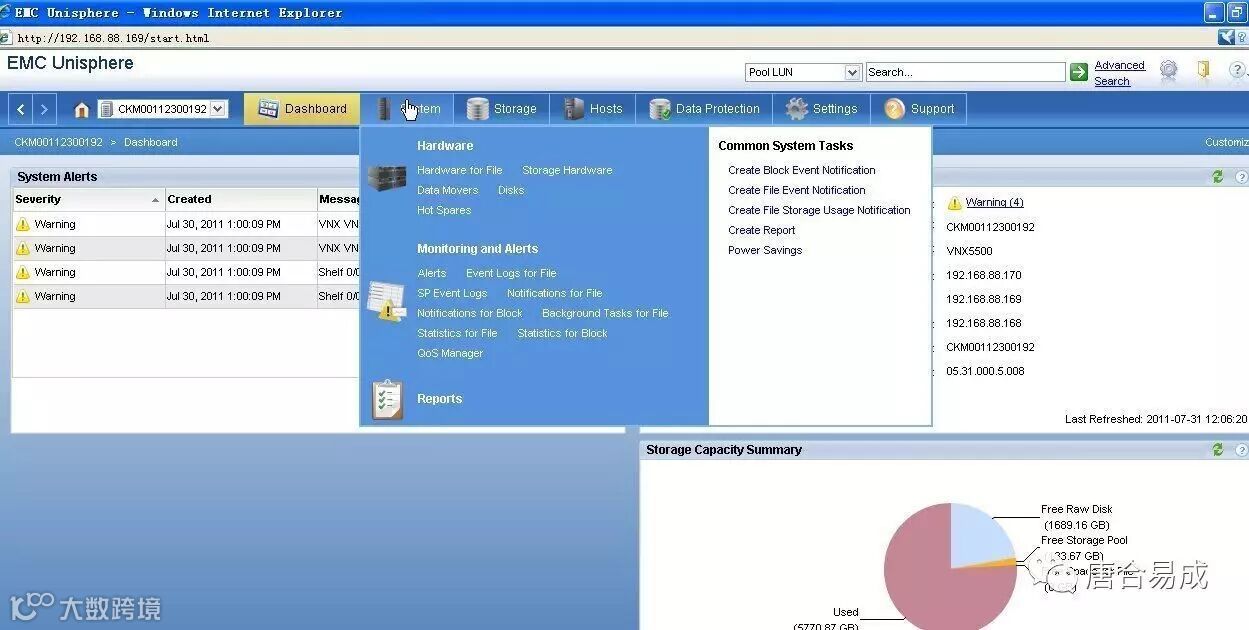This screenshot has width=1249, height=630.
Task: Click the Monitoring and Alerts log icon
Action: [386, 301]
